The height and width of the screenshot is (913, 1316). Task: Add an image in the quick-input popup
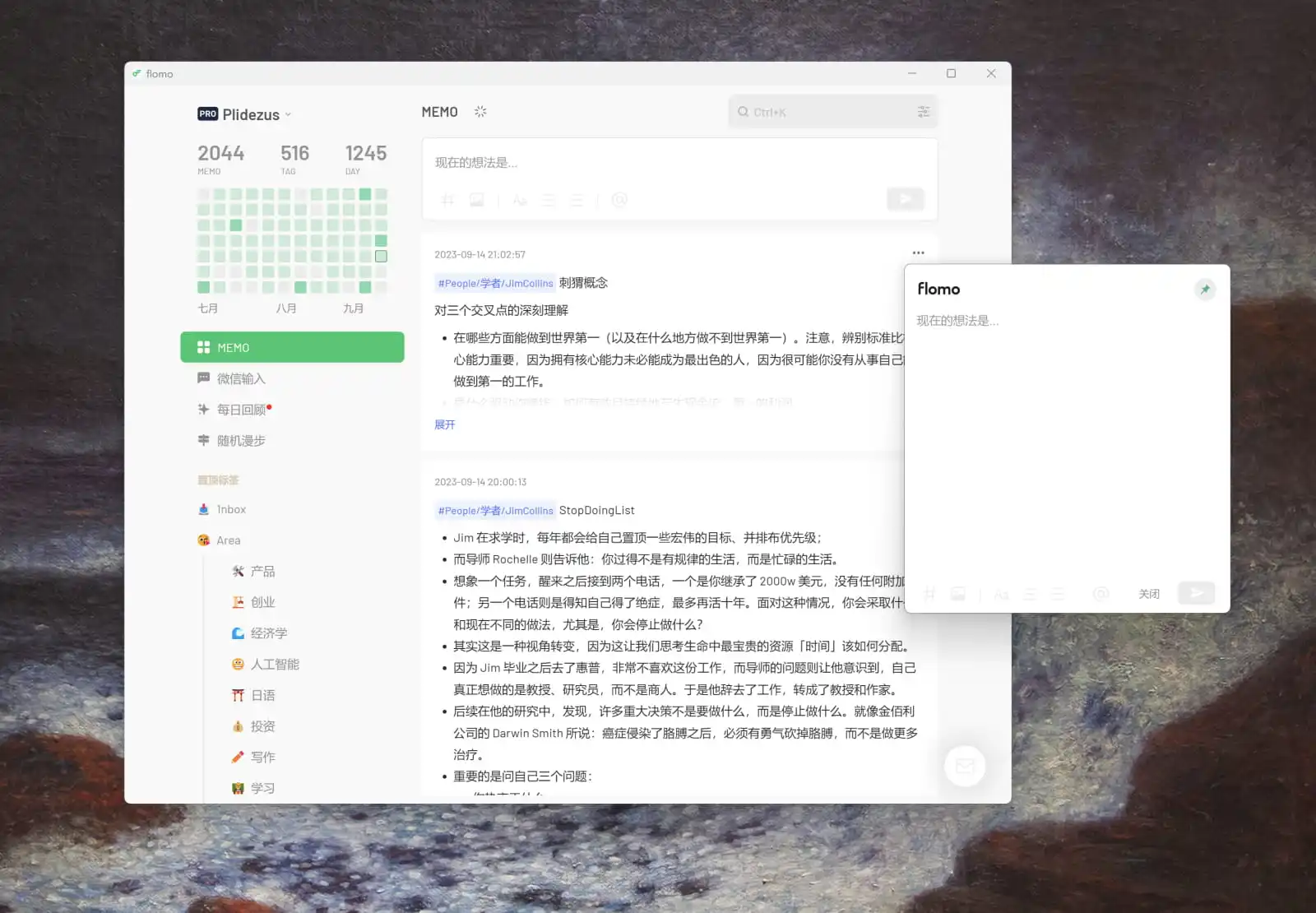click(x=958, y=594)
